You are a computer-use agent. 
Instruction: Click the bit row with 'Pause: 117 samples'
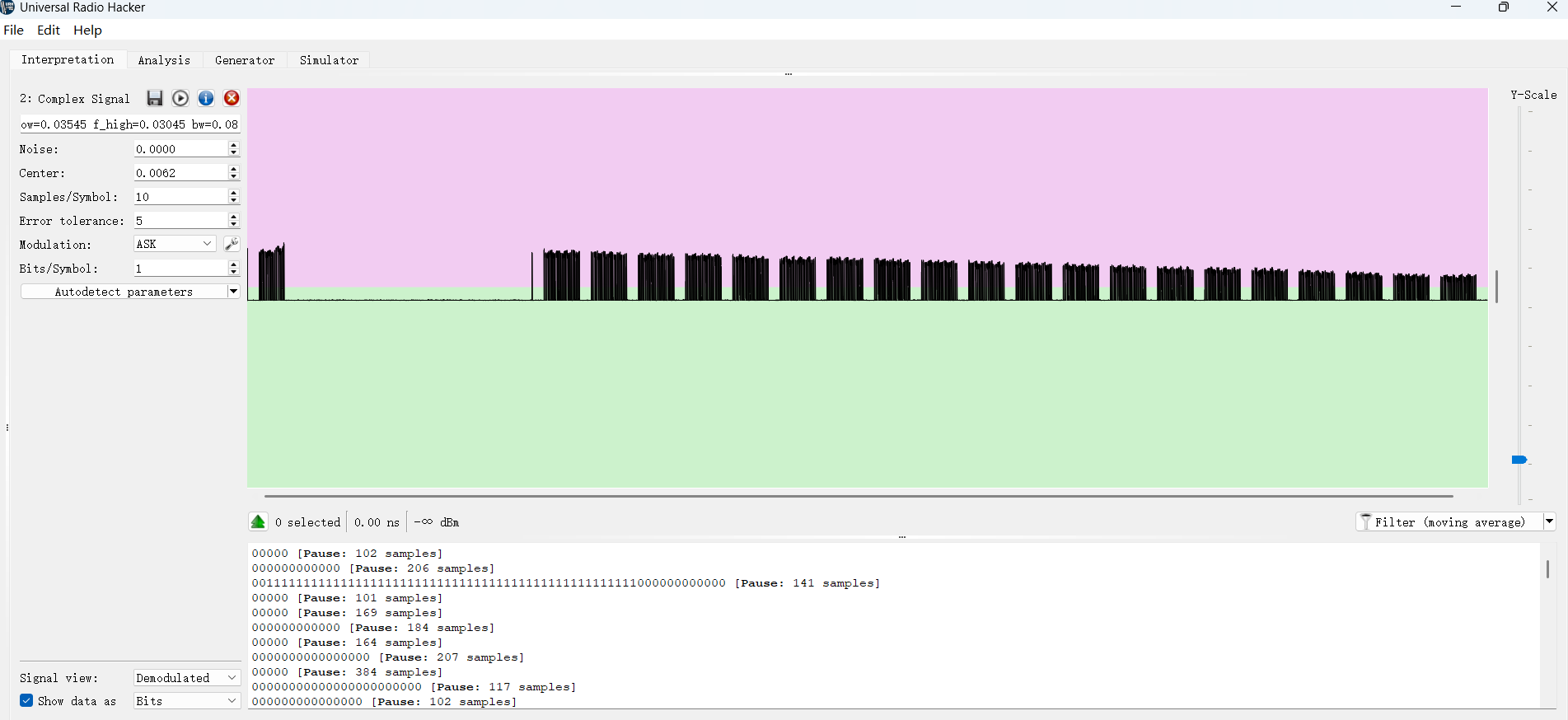414,687
